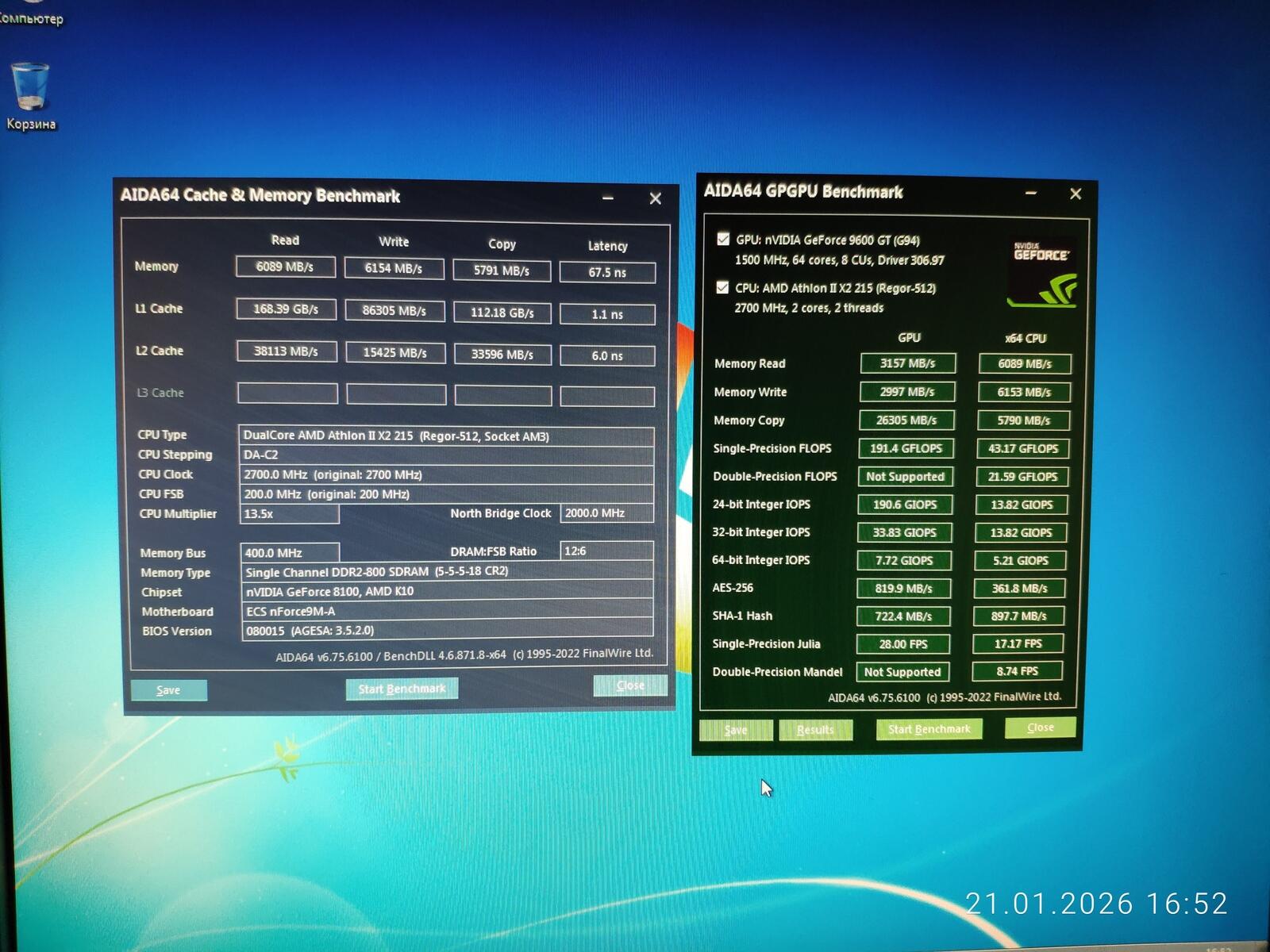The height and width of the screenshot is (952, 1270).
Task: Click the Motherboard value ECS nForce9M-A
Action: click(x=447, y=612)
